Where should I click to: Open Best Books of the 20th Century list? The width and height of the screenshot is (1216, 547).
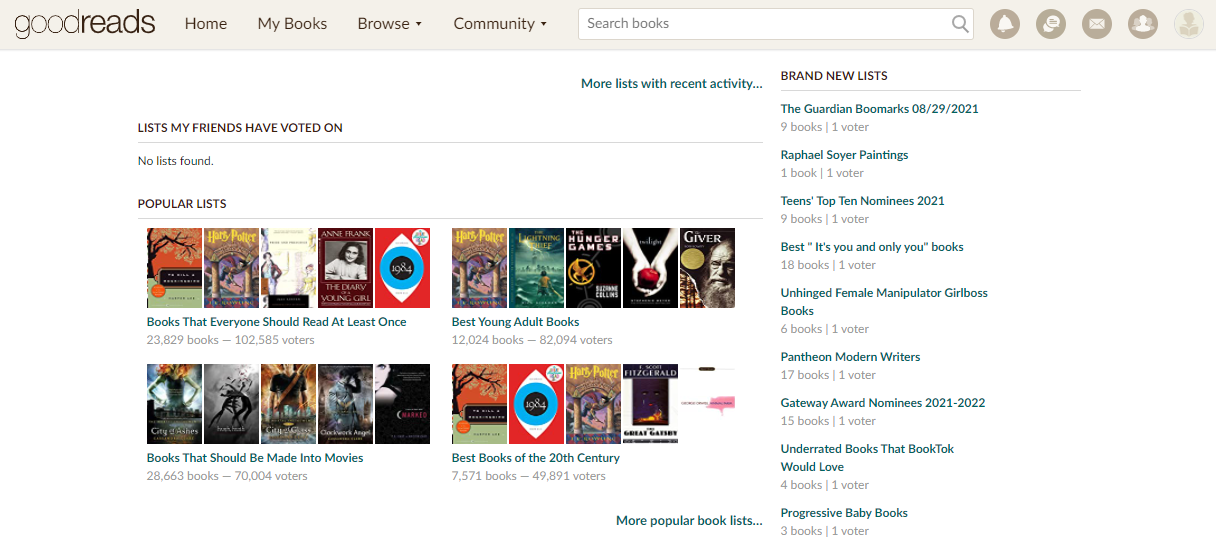(x=536, y=458)
